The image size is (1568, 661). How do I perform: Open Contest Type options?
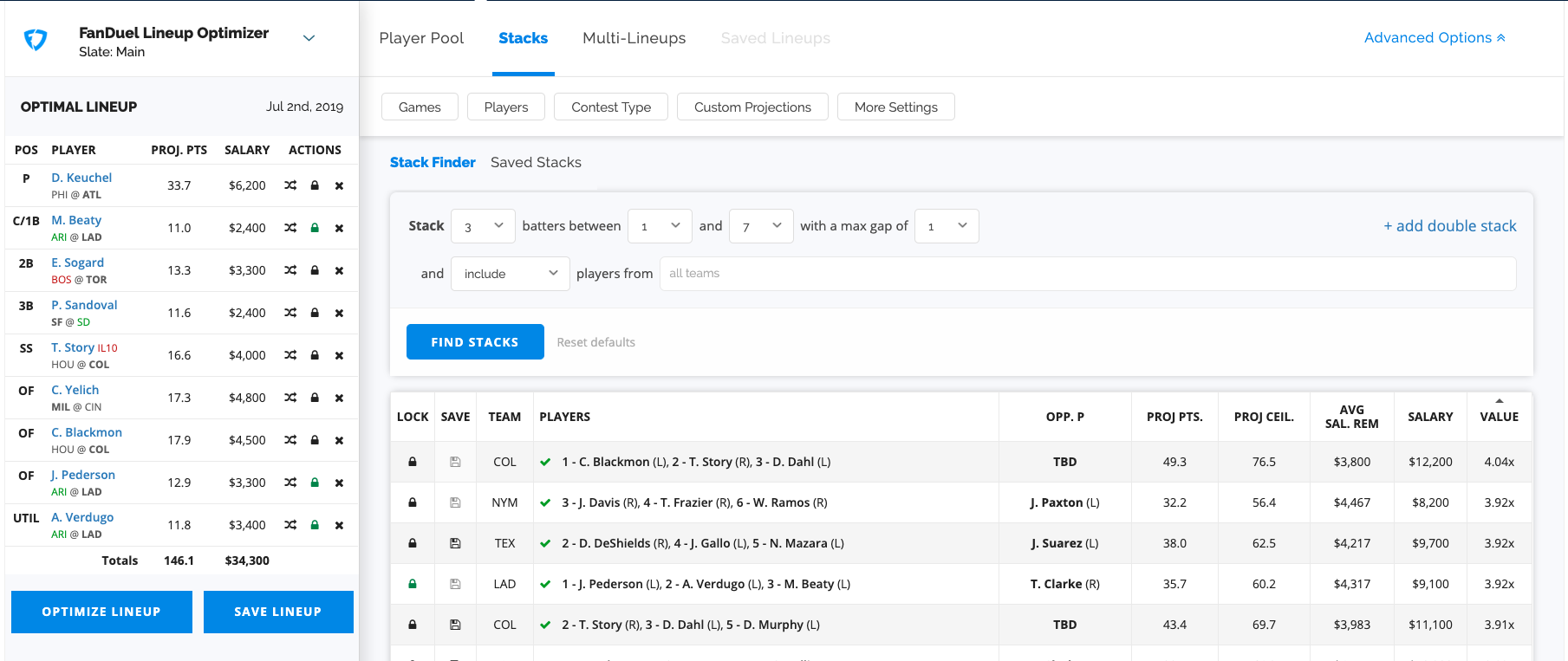point(611,107)
